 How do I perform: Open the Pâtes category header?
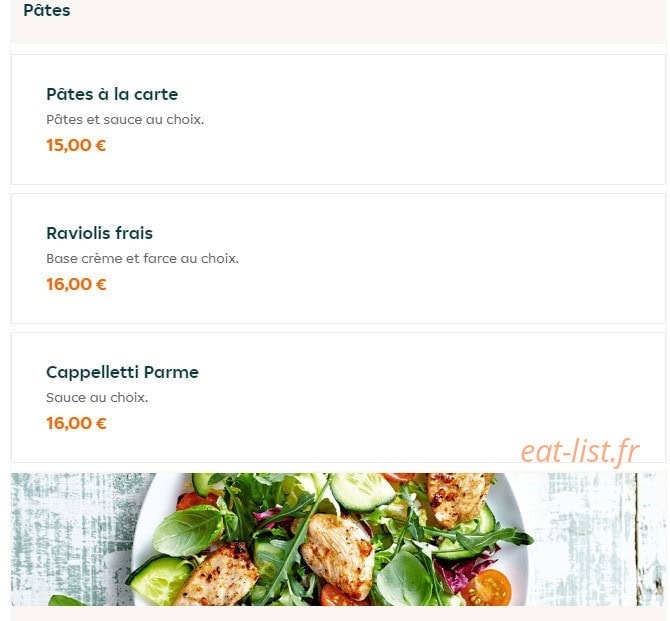(x=47, y=10)
